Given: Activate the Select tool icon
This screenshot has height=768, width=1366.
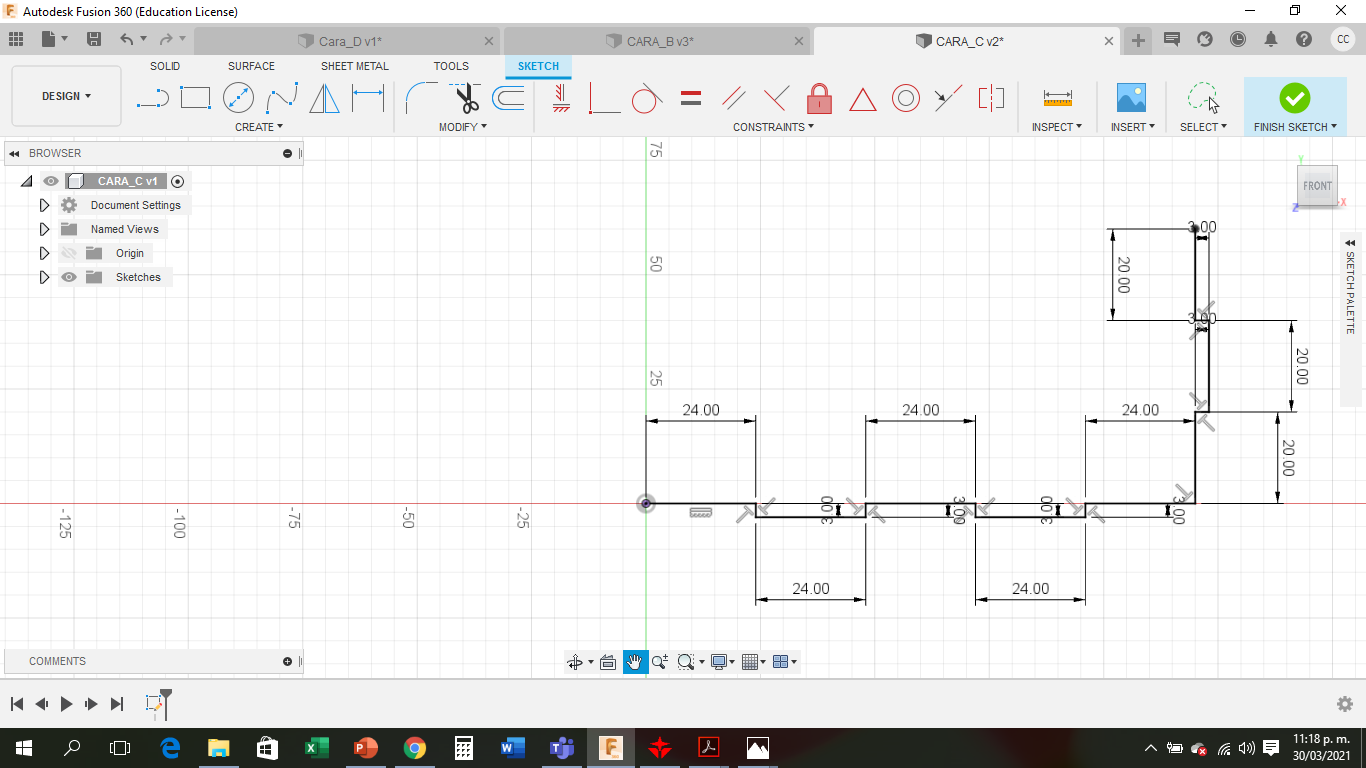Looking at the screenshot, I should (1203, 98).
